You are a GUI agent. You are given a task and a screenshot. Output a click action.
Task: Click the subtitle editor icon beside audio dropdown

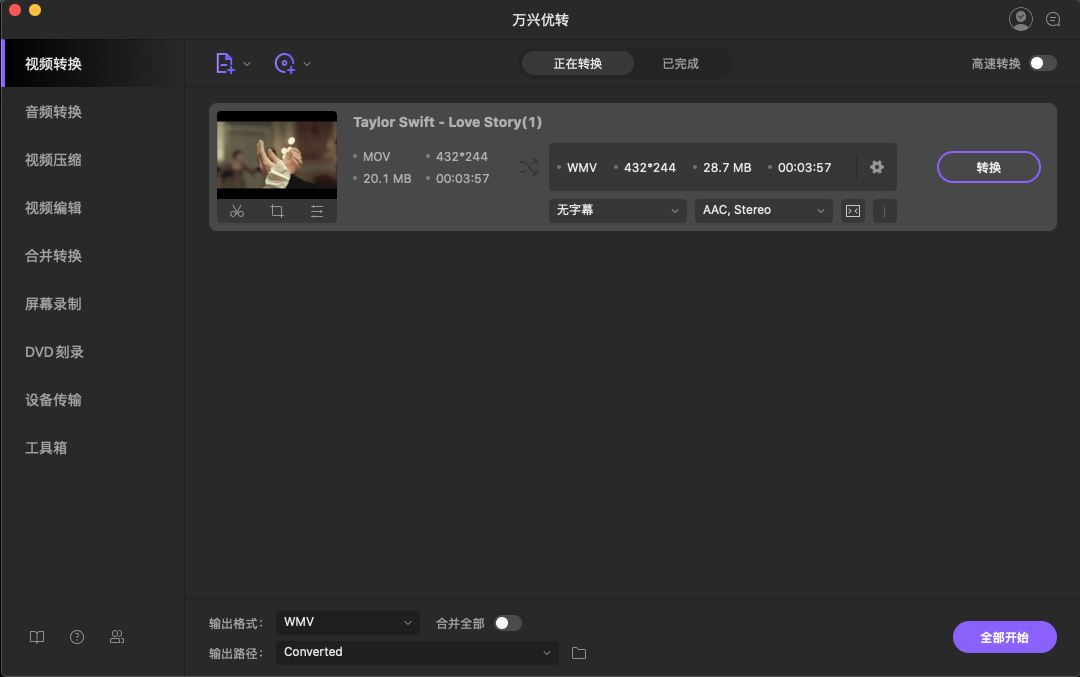(x=852, y=210)
